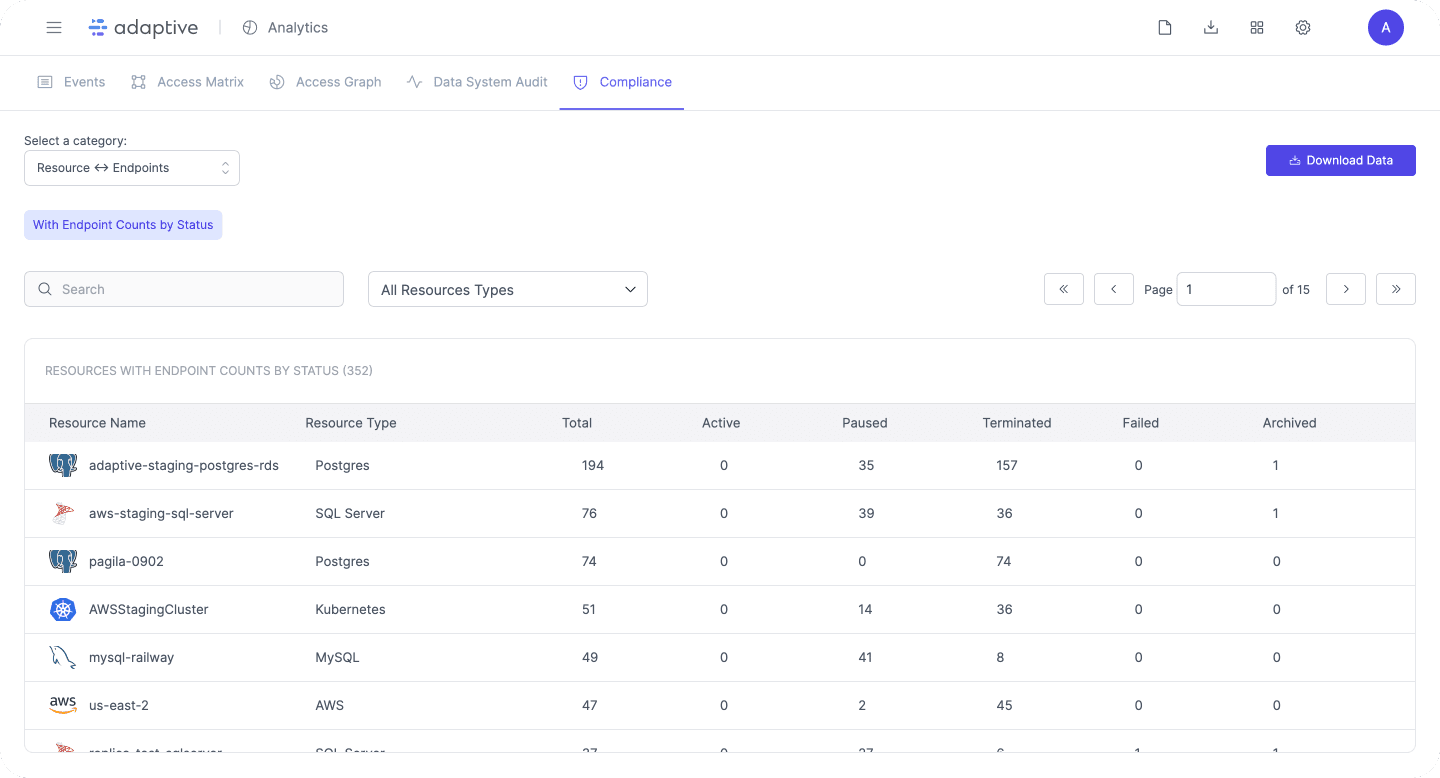Open the All Resources Types dropdown
Viewport: 1440px width, 778px height.
[508, 289]
